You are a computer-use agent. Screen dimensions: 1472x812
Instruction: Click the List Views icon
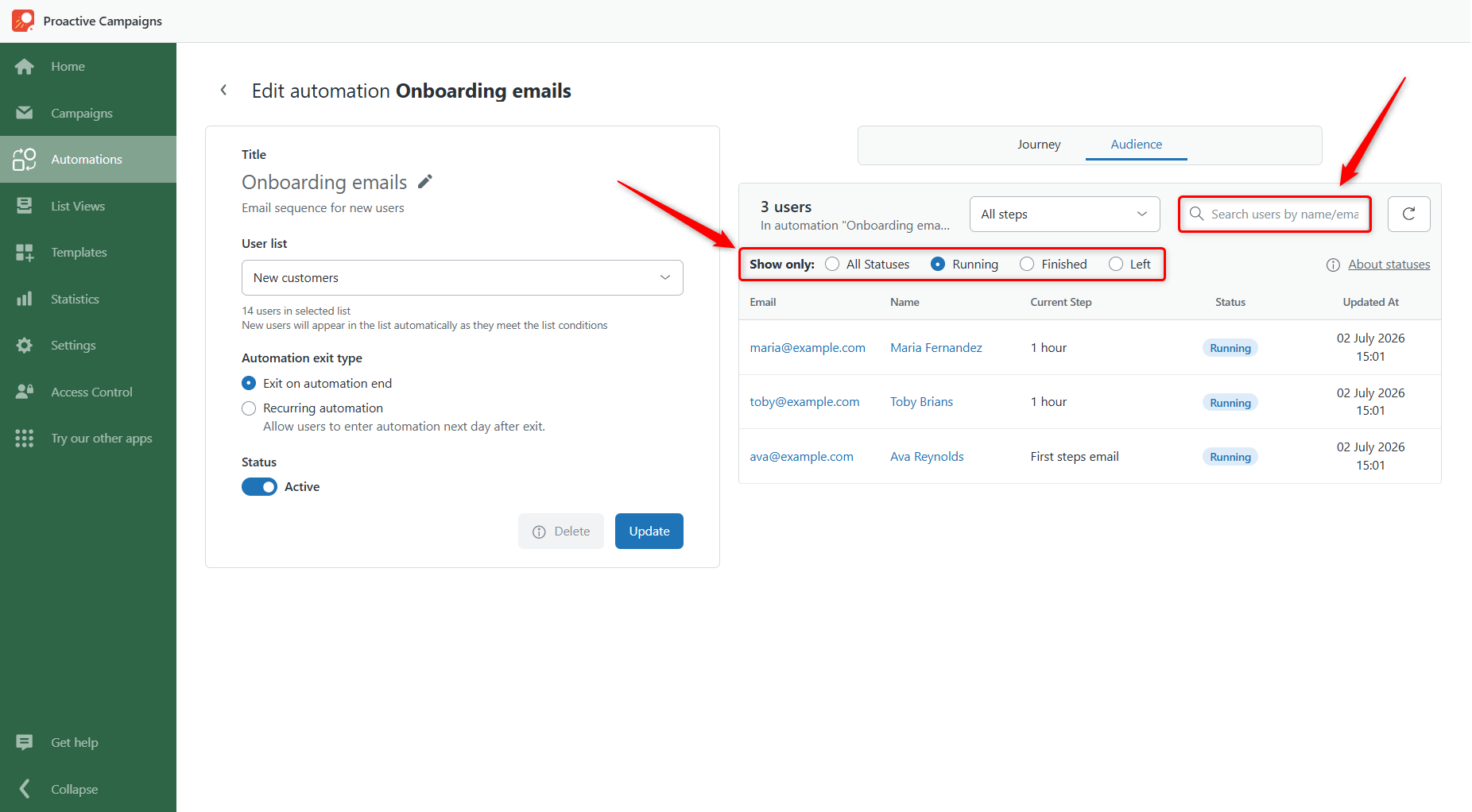click(25, 206)
